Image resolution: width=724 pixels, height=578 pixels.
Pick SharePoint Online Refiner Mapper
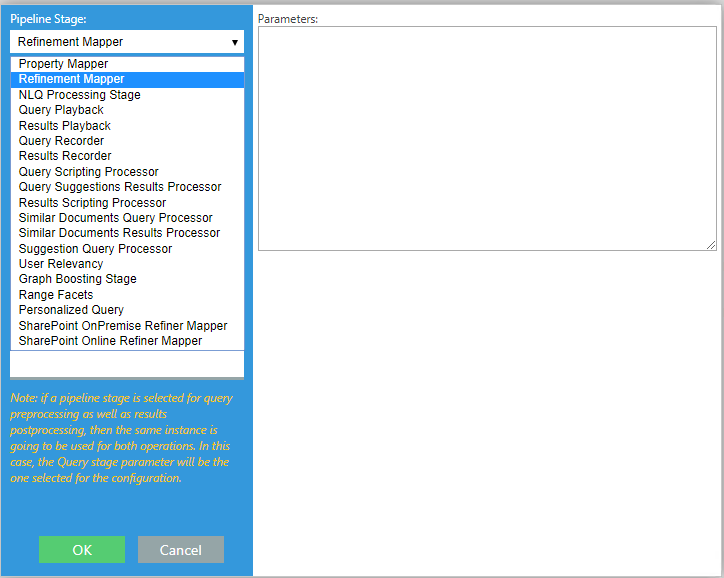coord(110,341)
